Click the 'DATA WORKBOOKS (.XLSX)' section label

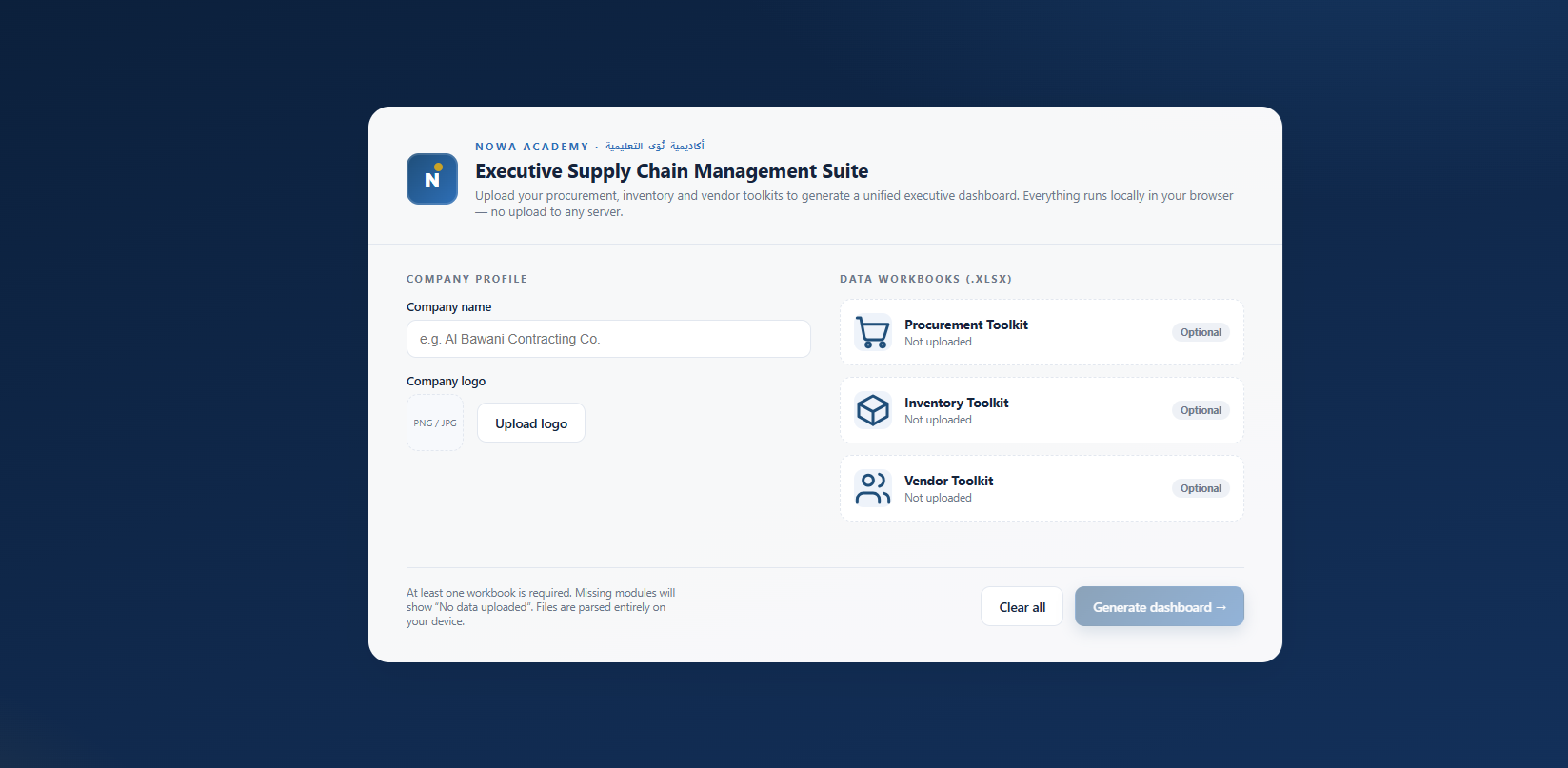925,279
